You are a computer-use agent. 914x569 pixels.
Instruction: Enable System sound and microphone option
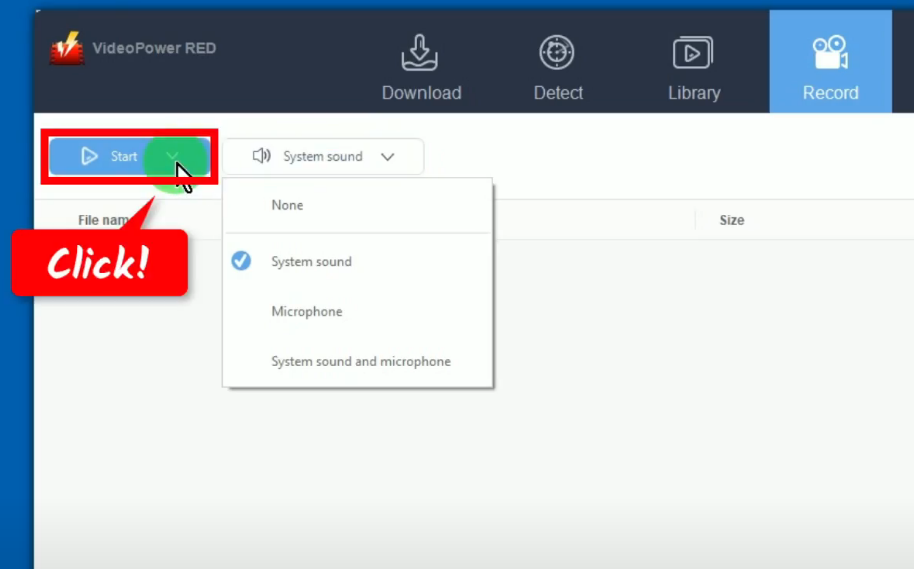click(361, 362)
